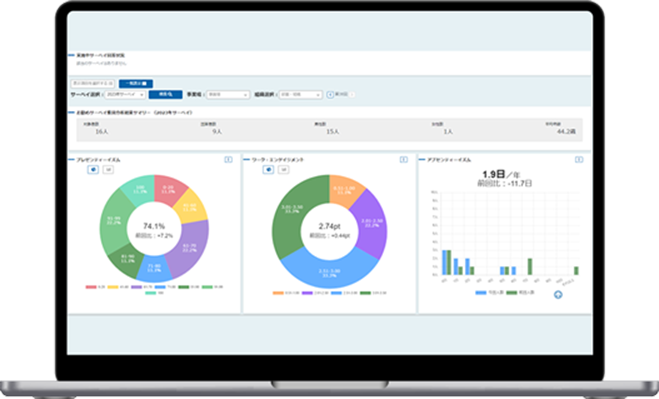Click the alternate view button beside Presenteeism donut icon
Image resolution: width=659 pixels, height=399 pixels.
pos(108,169)
